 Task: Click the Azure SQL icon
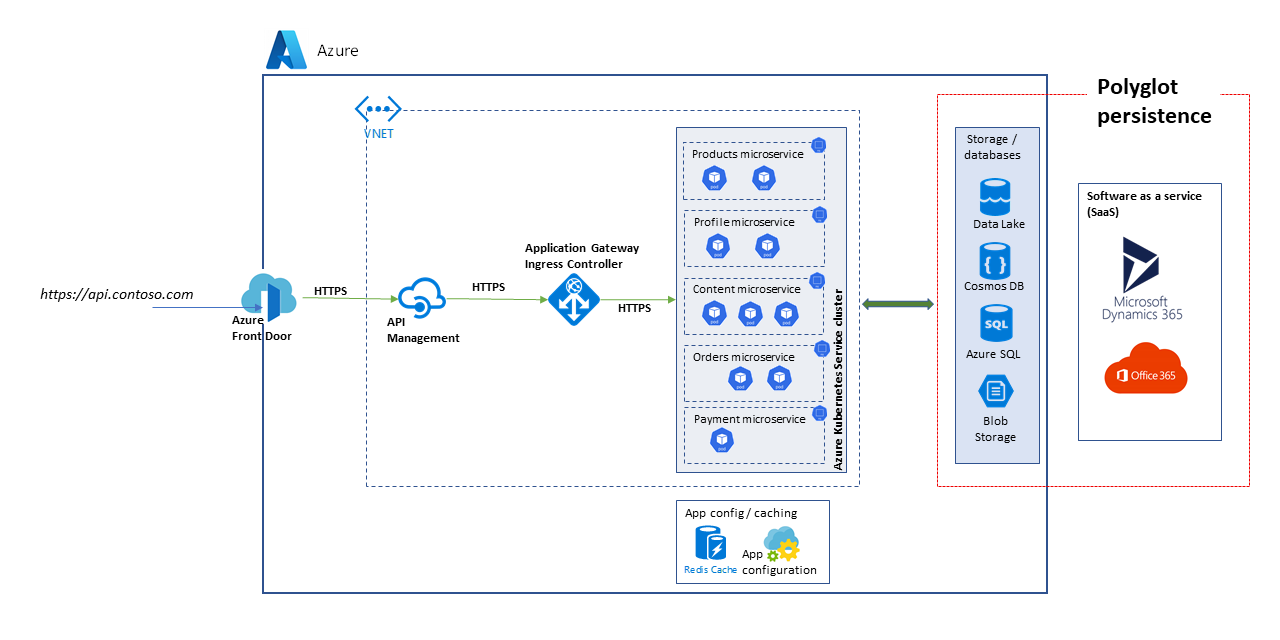pos(994,323)
